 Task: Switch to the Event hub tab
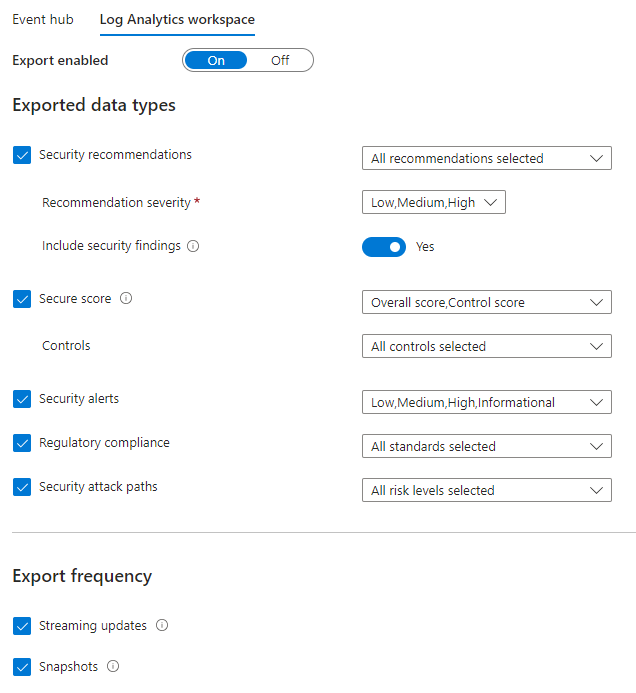(43, 19)
